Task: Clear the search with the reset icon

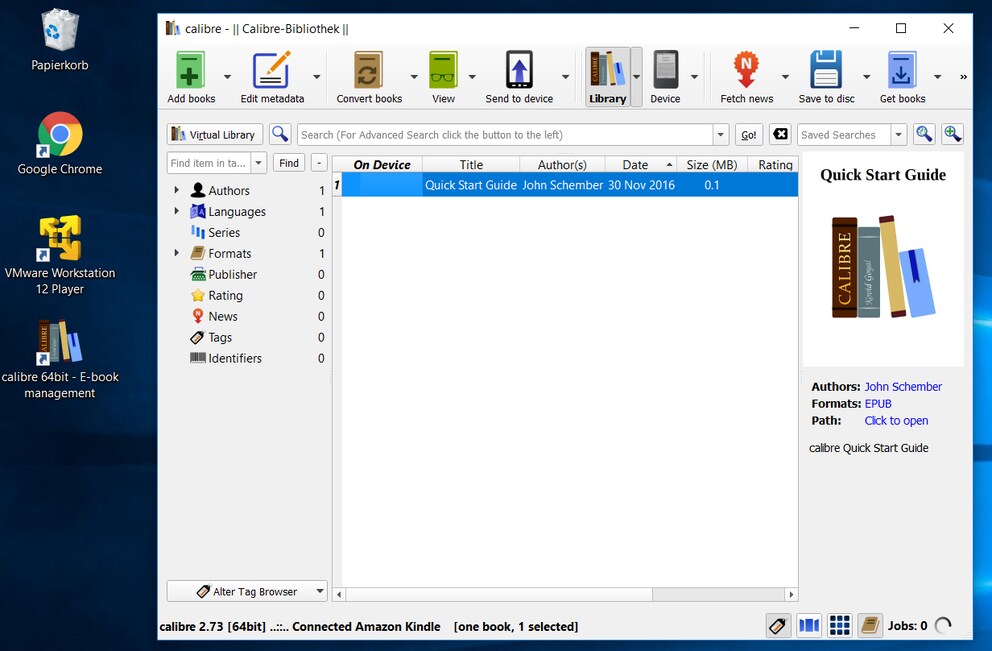Action: pos(781,134)
